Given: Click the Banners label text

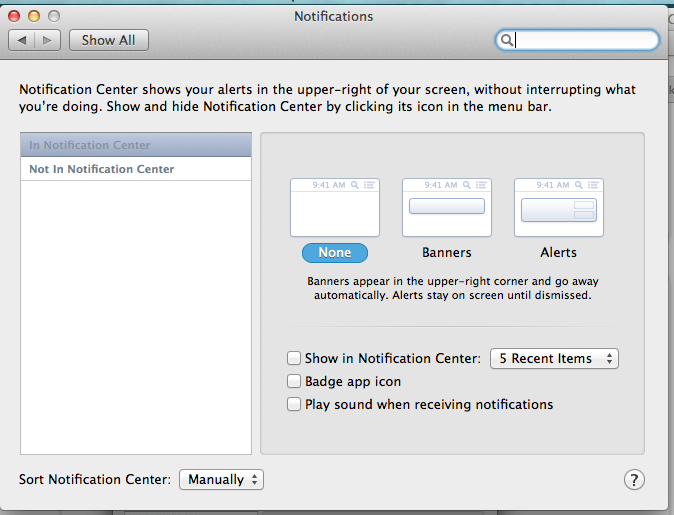Looking at the screenshot, I should (447, 253).
